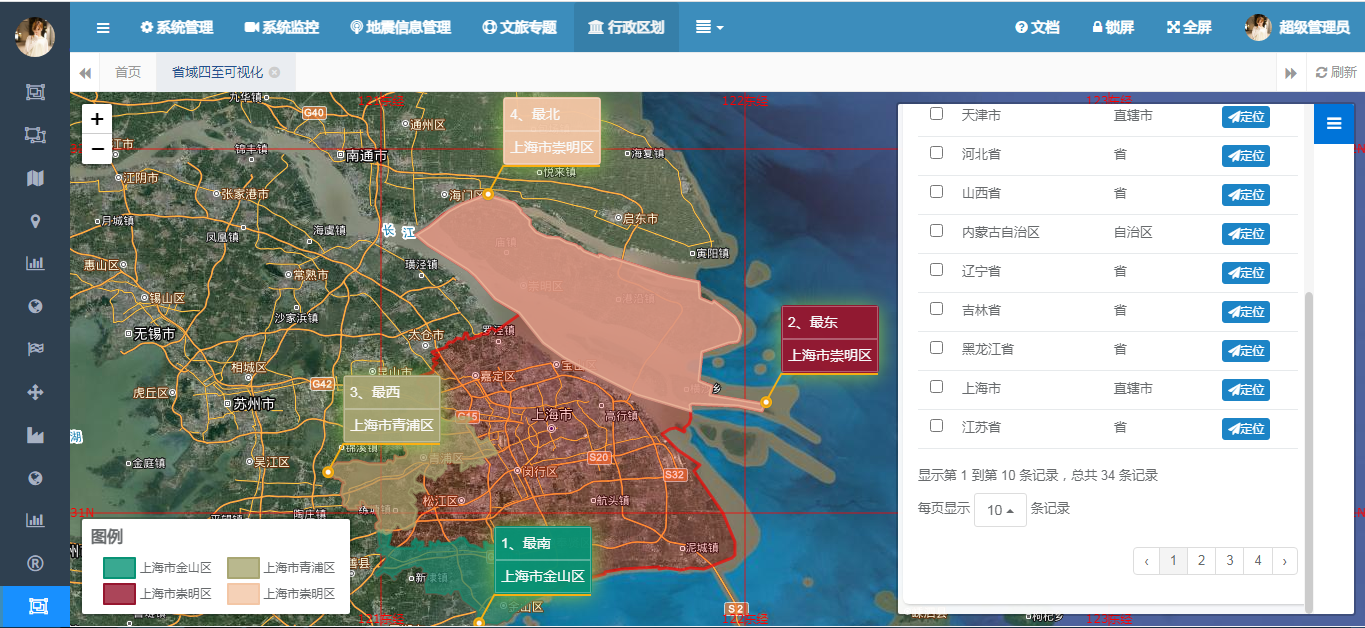Click the blue highlighted active sidebar icon
1365x628 pixels.
(x=35, y=606)
